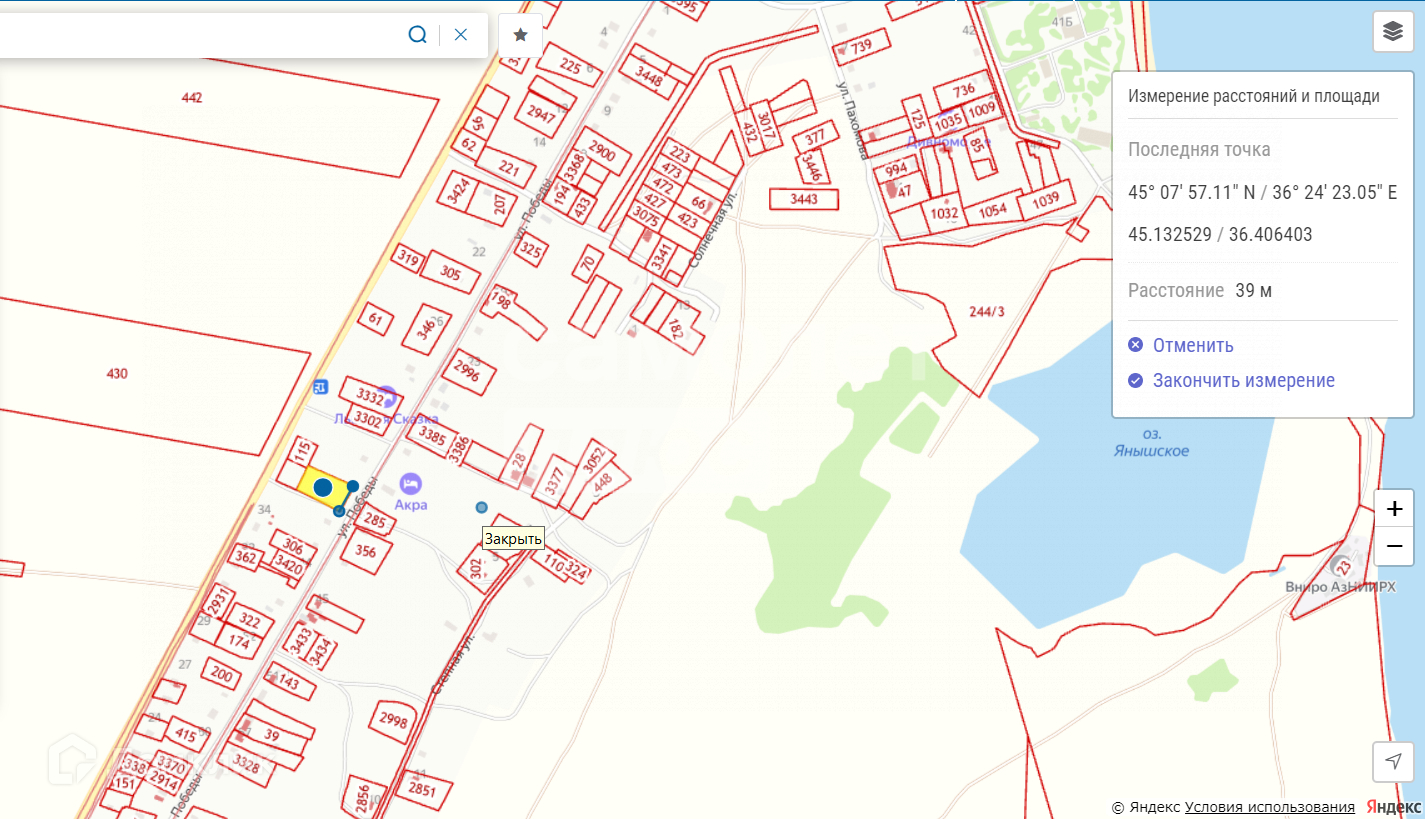Click parcel number 356
The width and height of the screenshot is (1425, 819).
pyautogui.click(x=365, y=550)
